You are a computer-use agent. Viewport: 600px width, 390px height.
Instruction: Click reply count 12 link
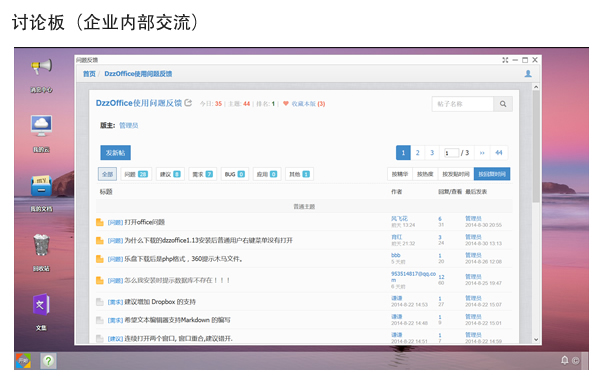click(441, 277)
